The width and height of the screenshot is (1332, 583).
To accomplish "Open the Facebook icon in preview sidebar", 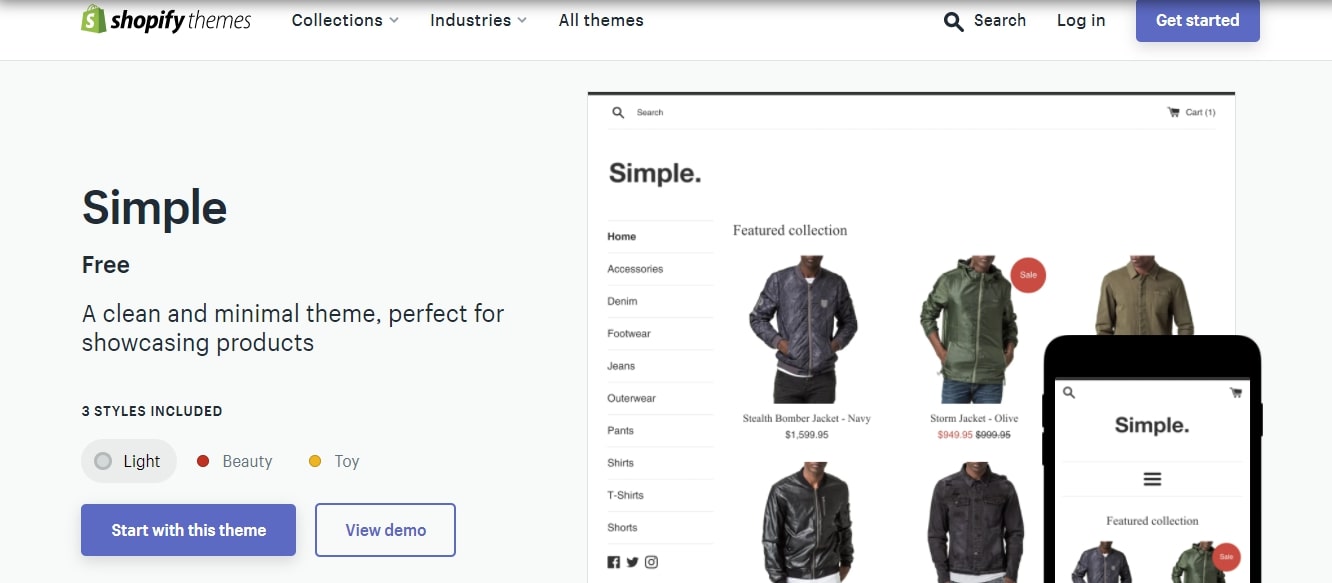I will click(613, 562).
